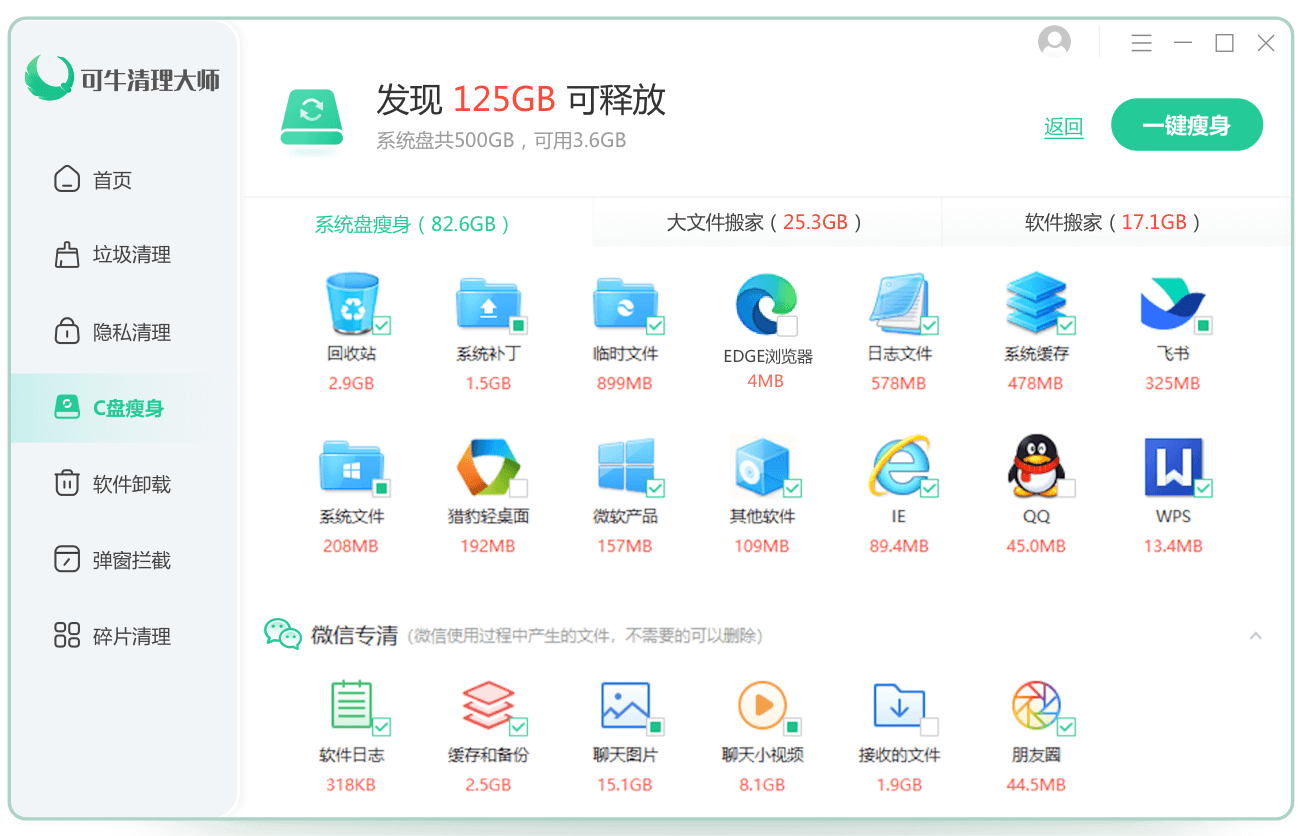Select the WPS icon
This screenshot has width=1300, height=836.
[x=1172, y=467]
